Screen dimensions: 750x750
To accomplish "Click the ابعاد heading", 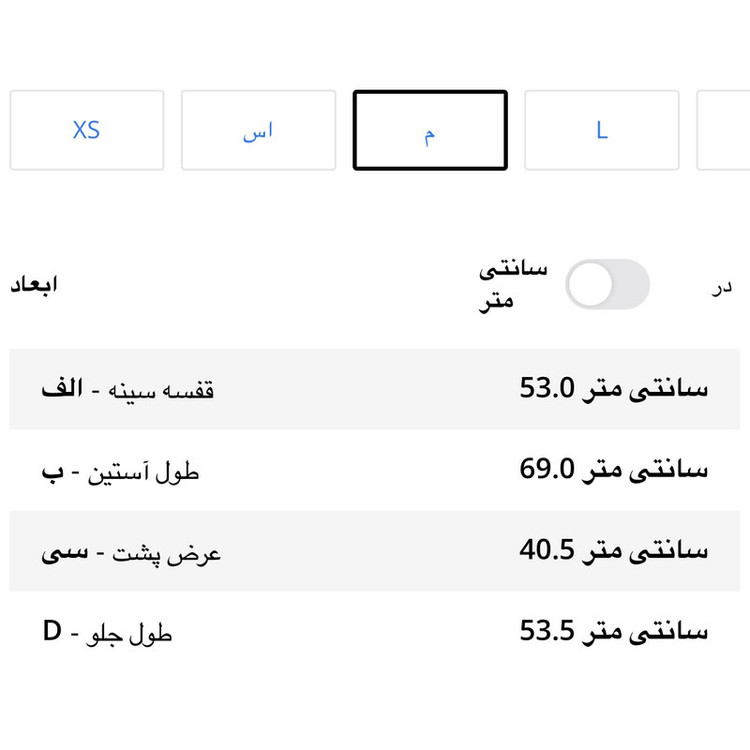I will click(x=35, y=285).
